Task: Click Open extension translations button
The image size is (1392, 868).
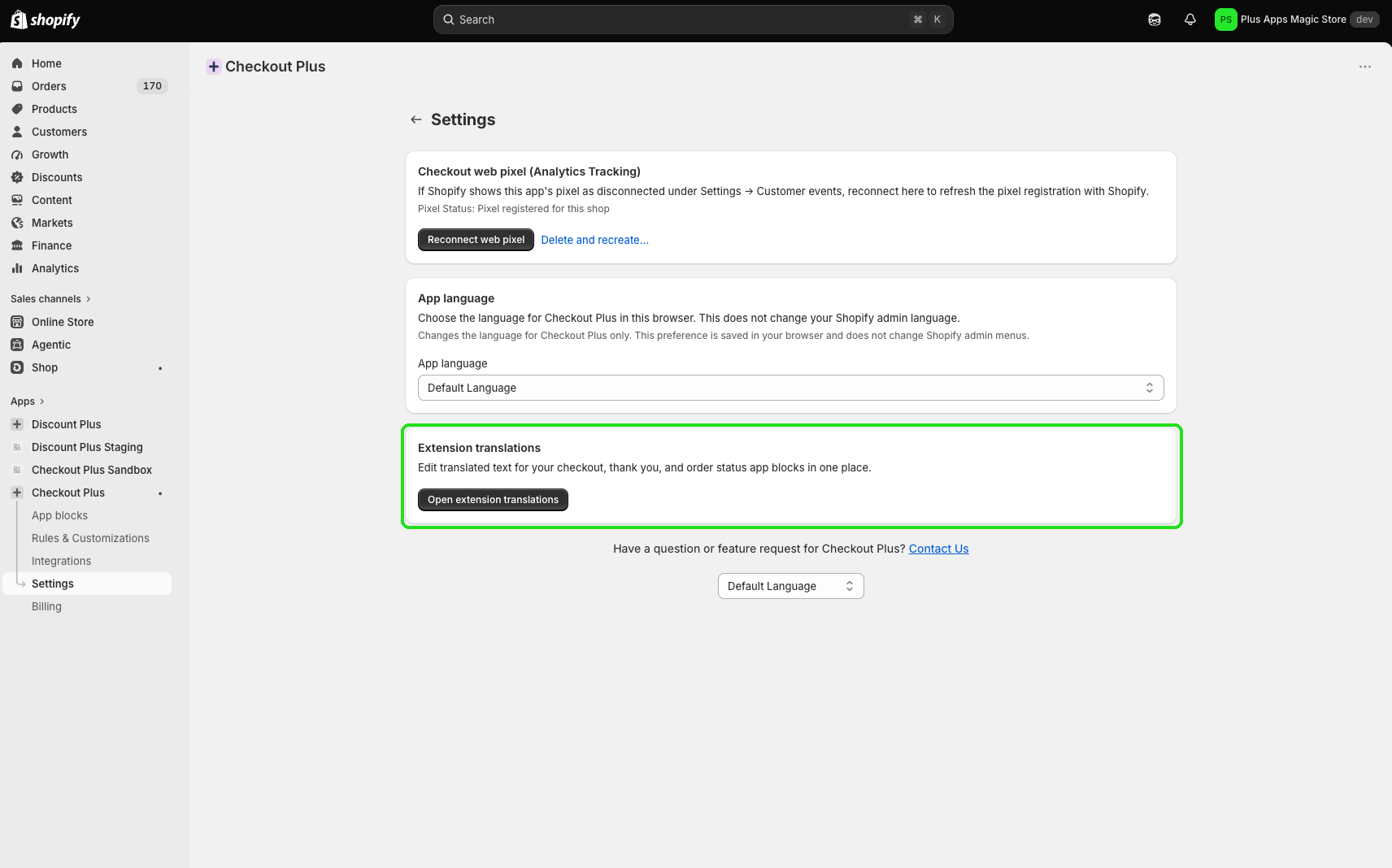Action: [x=493, y=500]
